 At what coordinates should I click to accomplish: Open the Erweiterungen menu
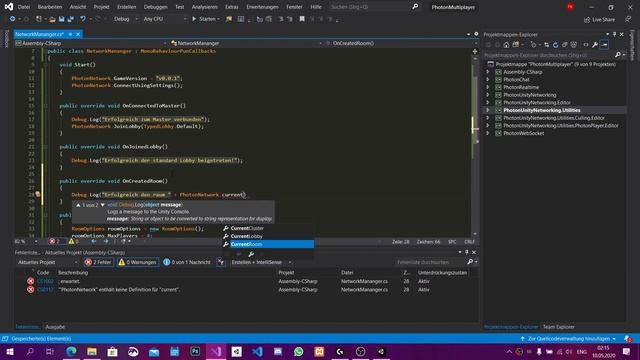262,7
